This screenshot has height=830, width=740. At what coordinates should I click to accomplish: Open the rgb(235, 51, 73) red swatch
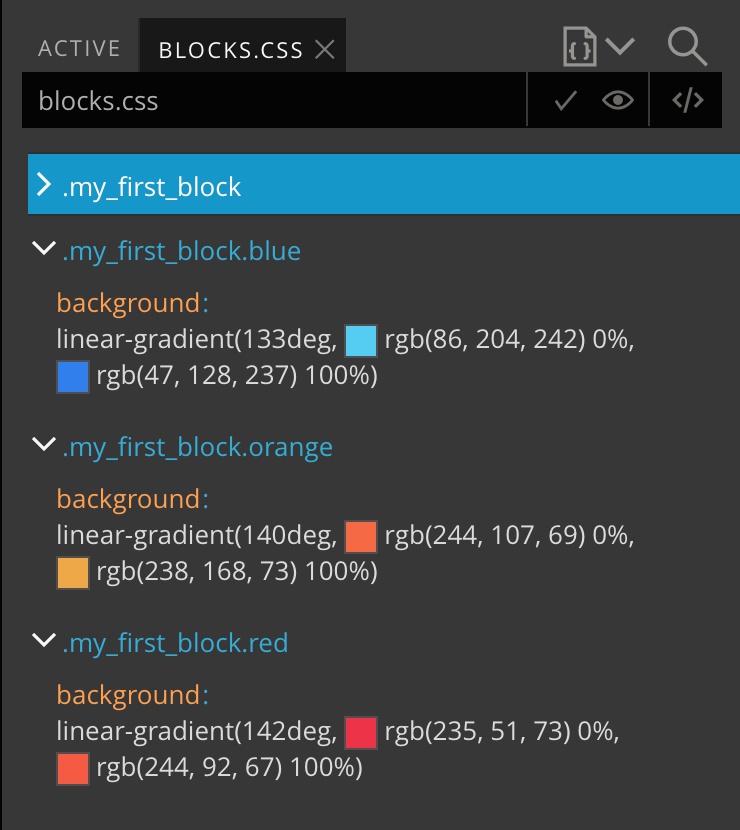click(361, 733)
